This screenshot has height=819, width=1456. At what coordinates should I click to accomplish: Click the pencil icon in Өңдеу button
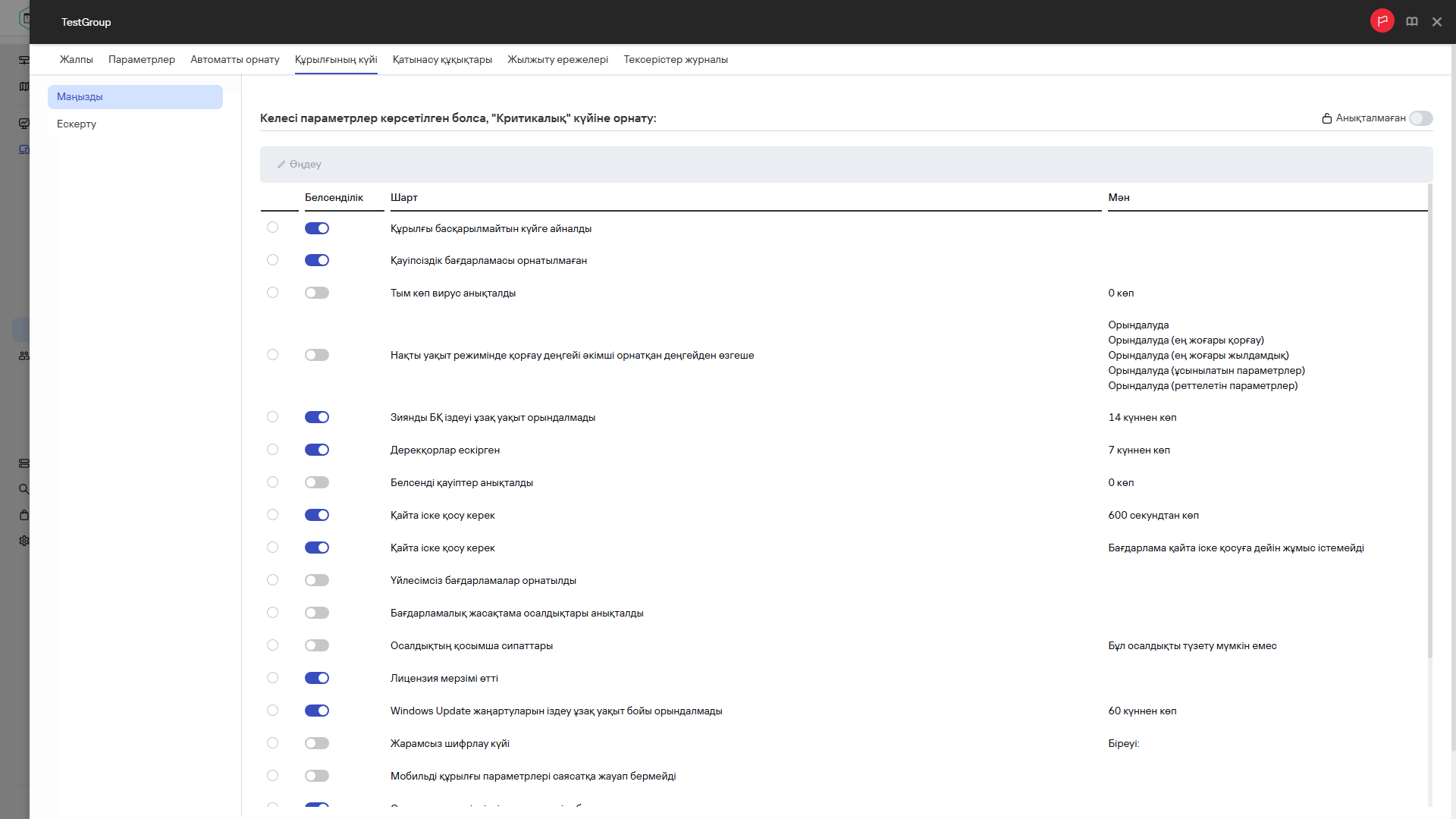(x=281, y=165)
